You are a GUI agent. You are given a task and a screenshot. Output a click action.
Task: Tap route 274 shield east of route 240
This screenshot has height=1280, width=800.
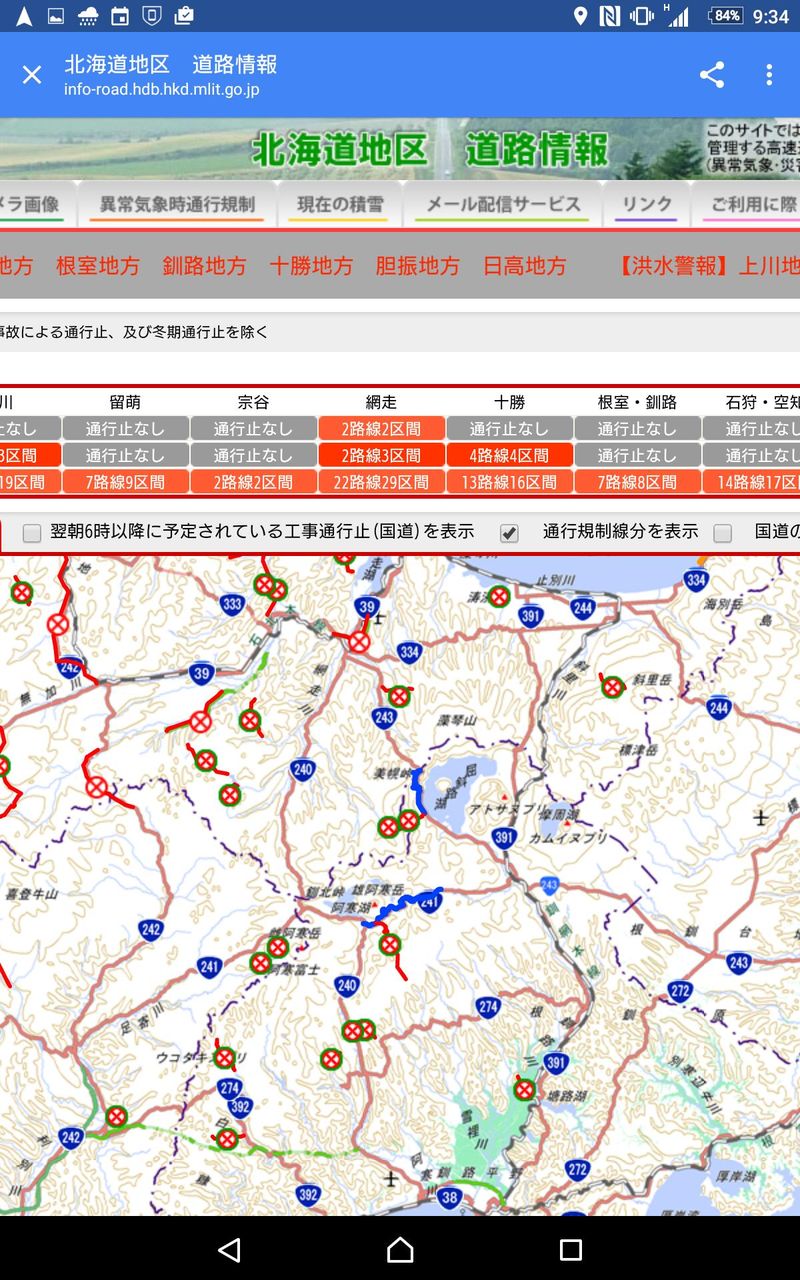click(x=487, y=1007)
